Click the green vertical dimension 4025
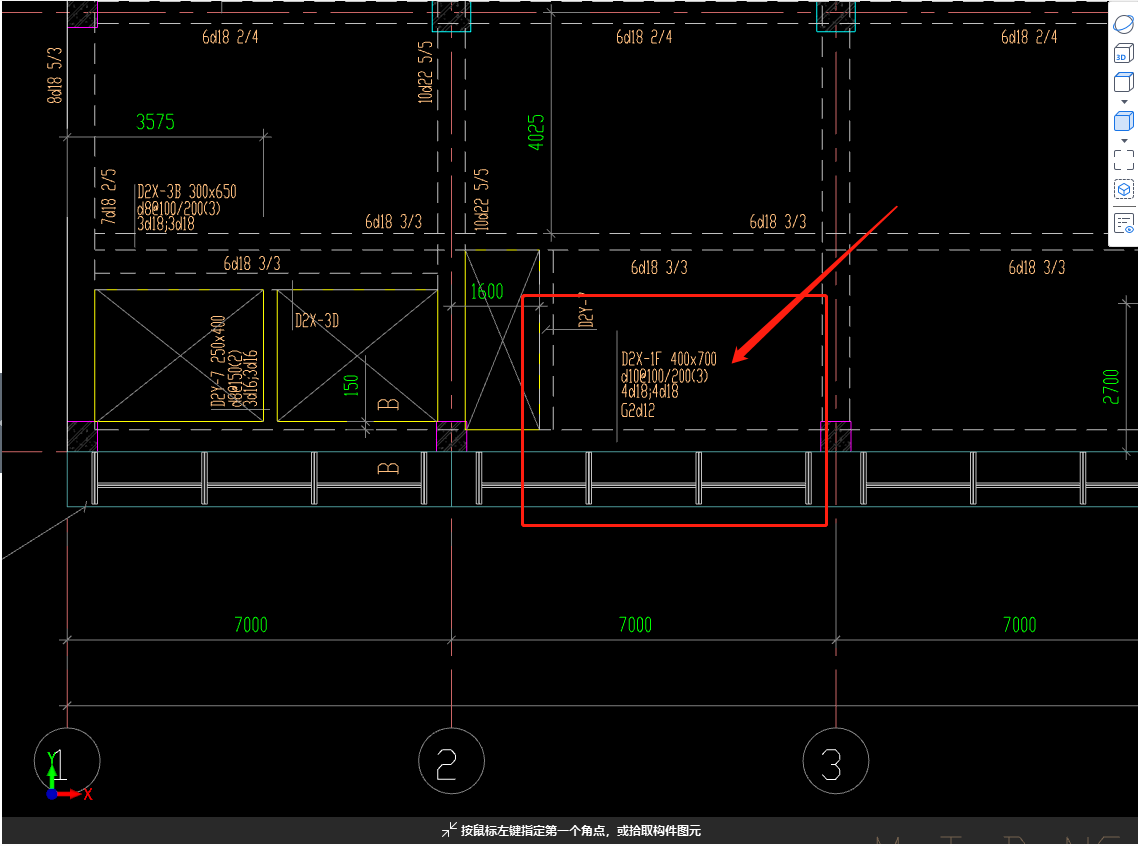1138x846 pixels. tap(536, 132)
